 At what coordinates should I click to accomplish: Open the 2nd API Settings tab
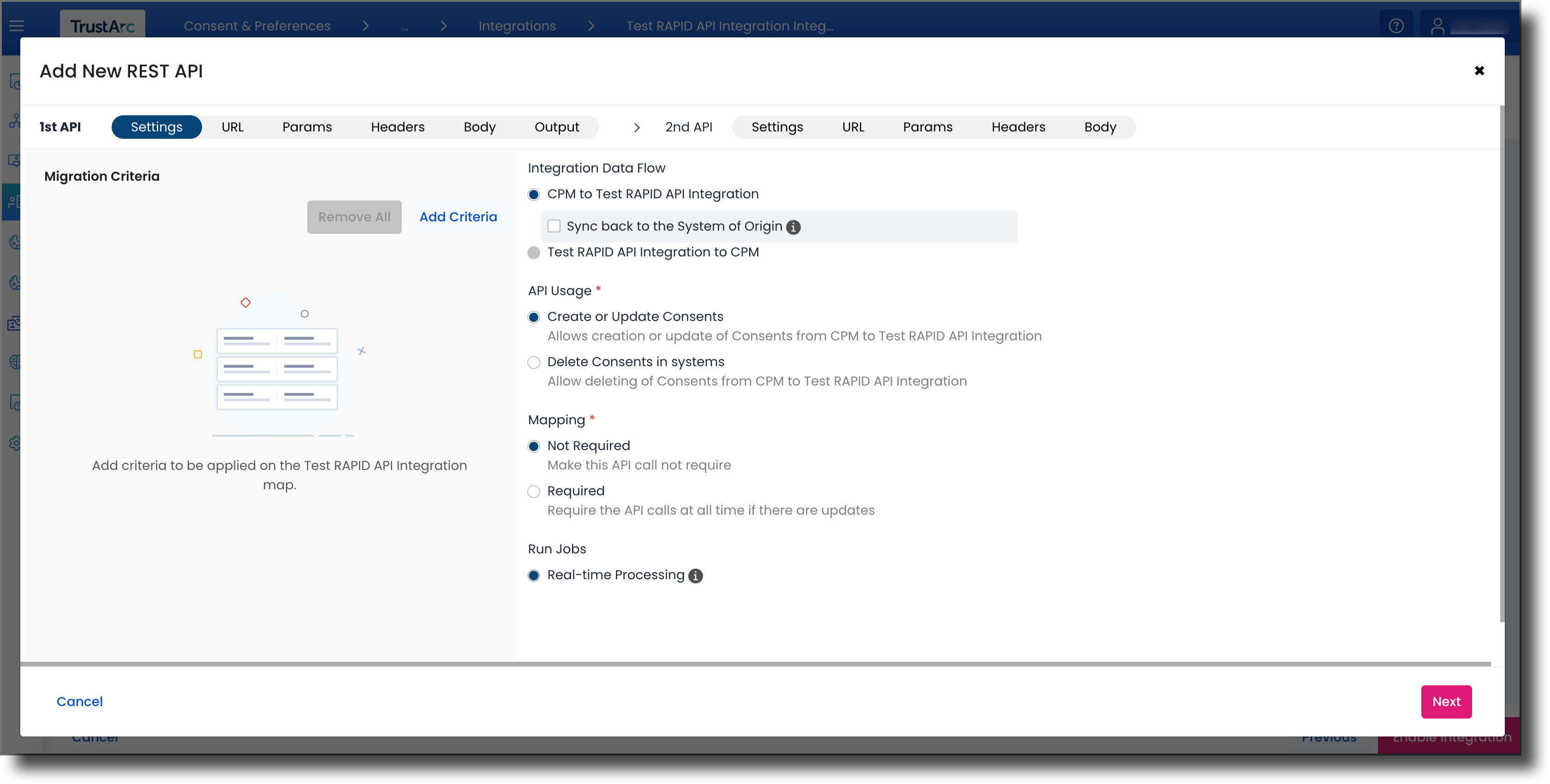point(777,127)
